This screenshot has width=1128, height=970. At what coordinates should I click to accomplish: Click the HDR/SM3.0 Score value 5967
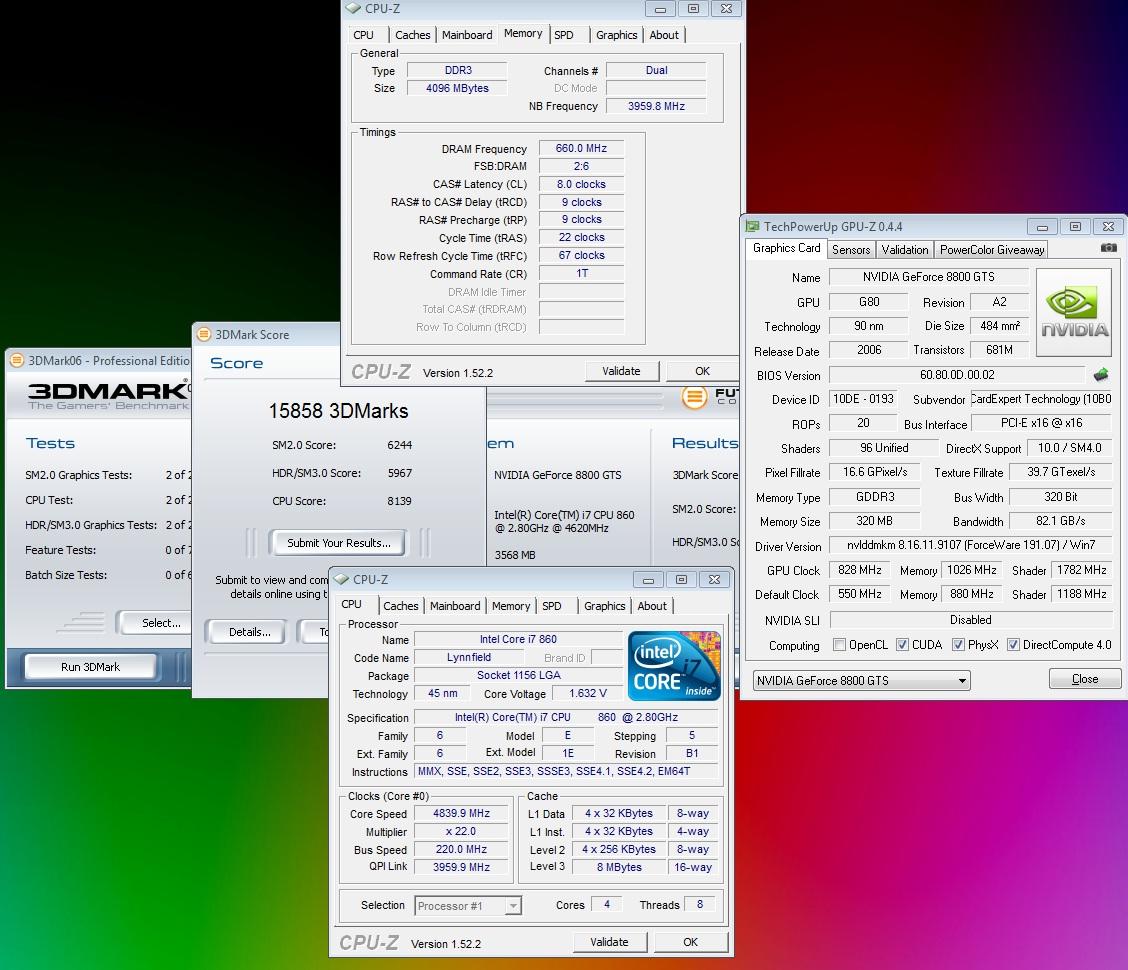click(399, 473)
